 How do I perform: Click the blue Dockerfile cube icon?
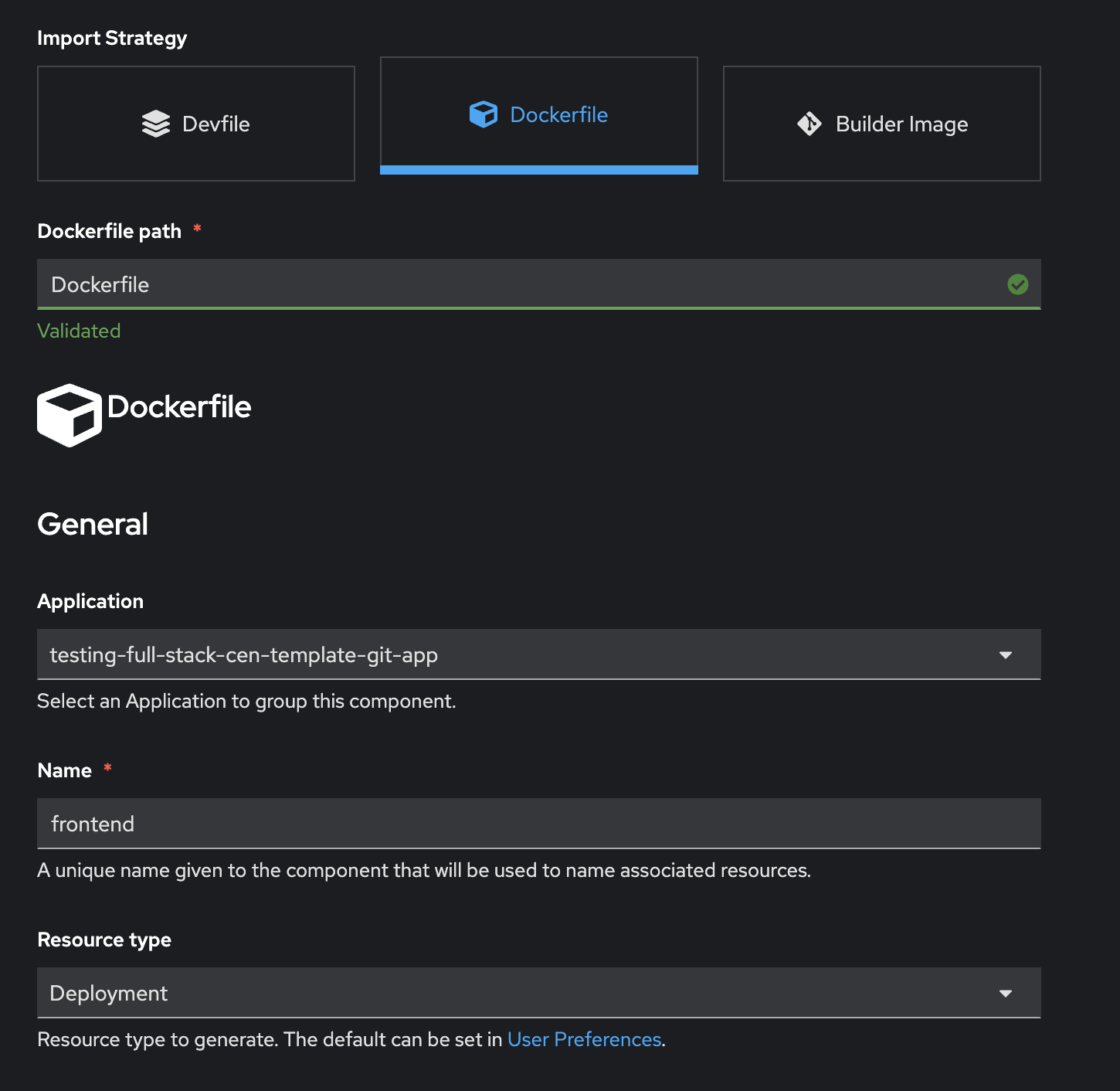point(484,114)
